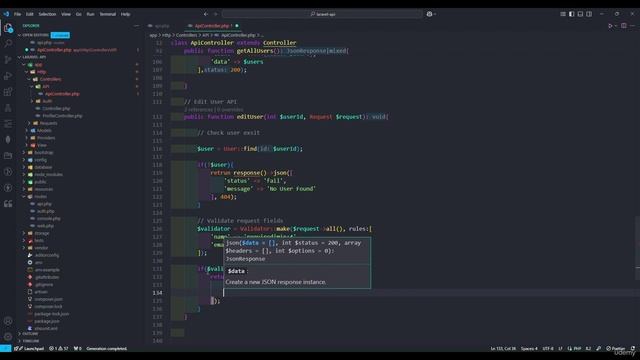Click the Launchpad status bar button
The width and height of the screenshot is (640, 360).
pos(29,349)
